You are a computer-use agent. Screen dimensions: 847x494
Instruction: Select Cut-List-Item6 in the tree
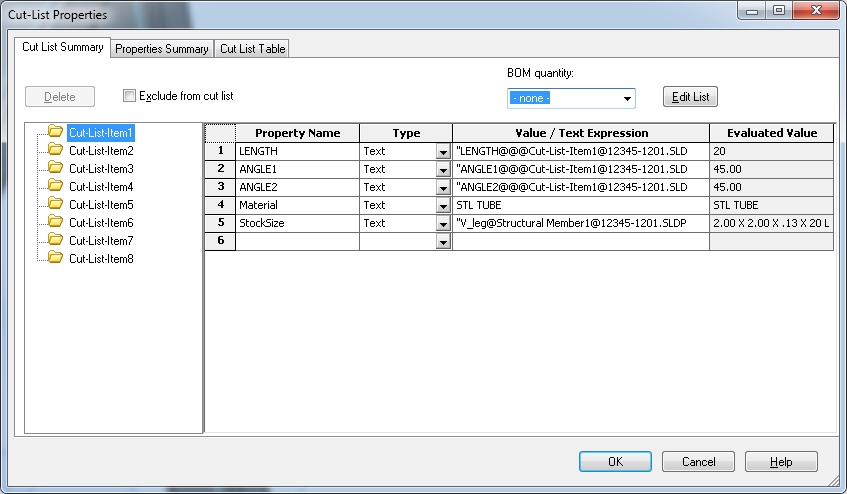pos(101,223)
